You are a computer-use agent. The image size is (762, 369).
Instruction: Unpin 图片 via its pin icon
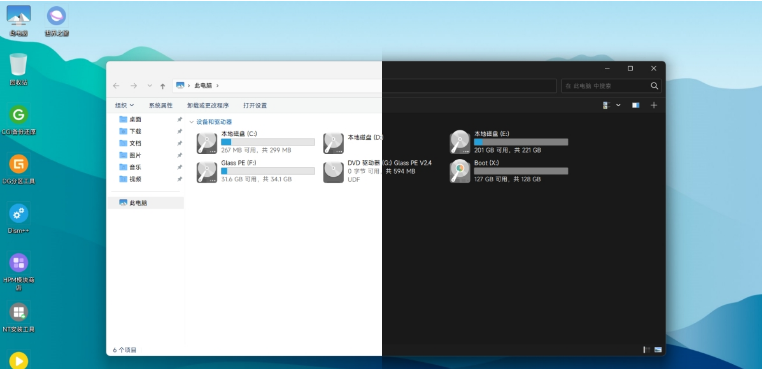coord(179,155)
